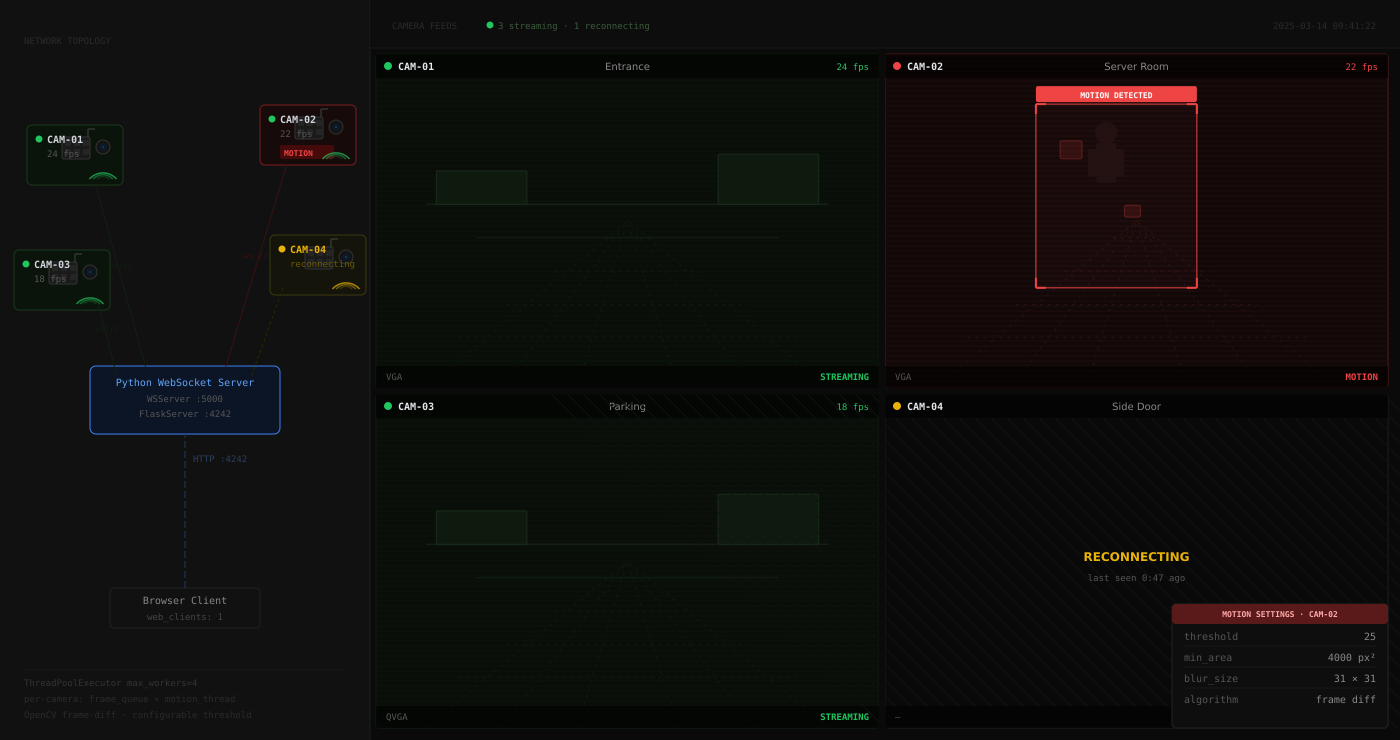Click the min_area value 4000 px²
Screen dimensions: 1400x740
pos(1351,658)
